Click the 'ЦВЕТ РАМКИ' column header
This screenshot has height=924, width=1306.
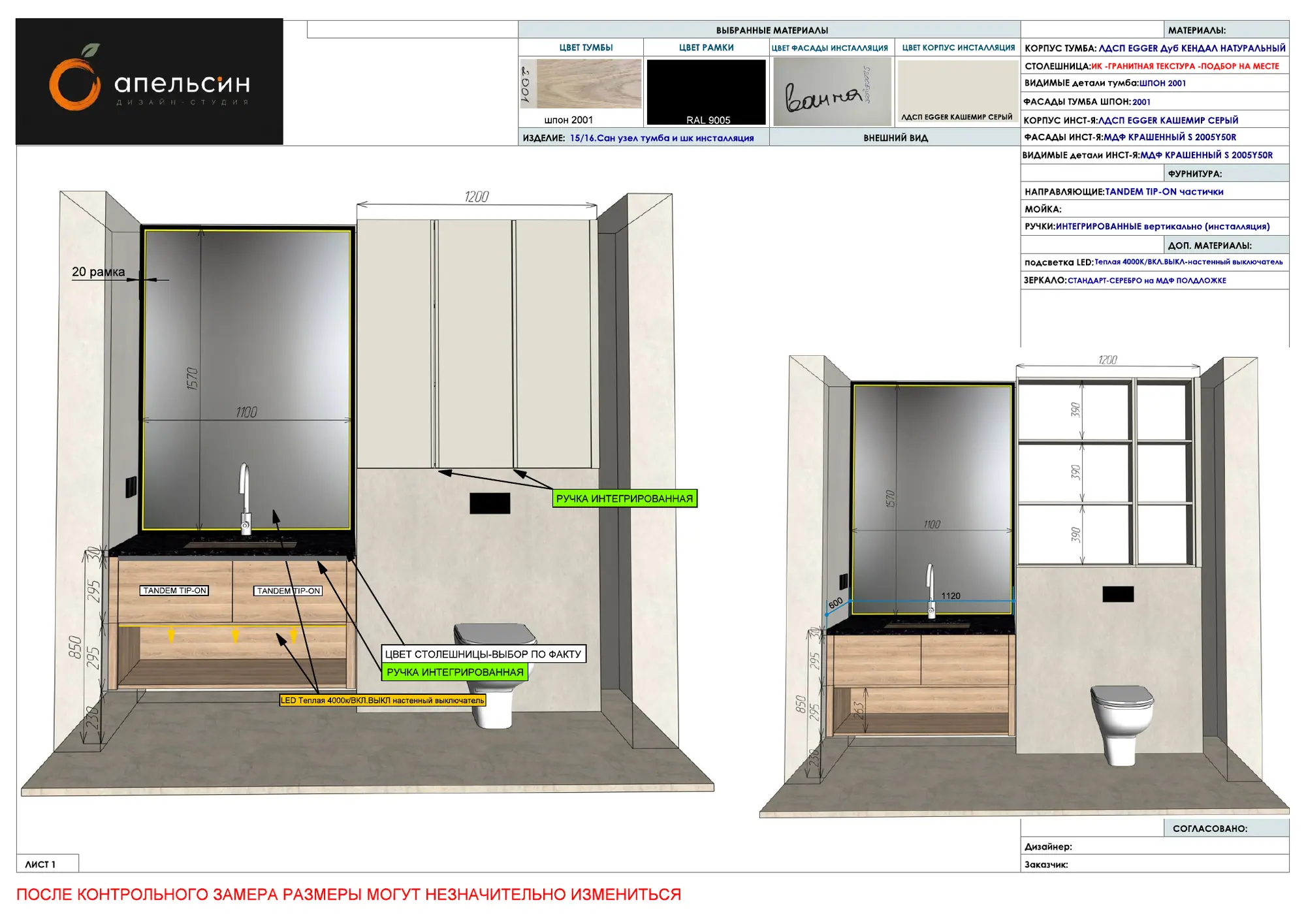pos(706,48)
